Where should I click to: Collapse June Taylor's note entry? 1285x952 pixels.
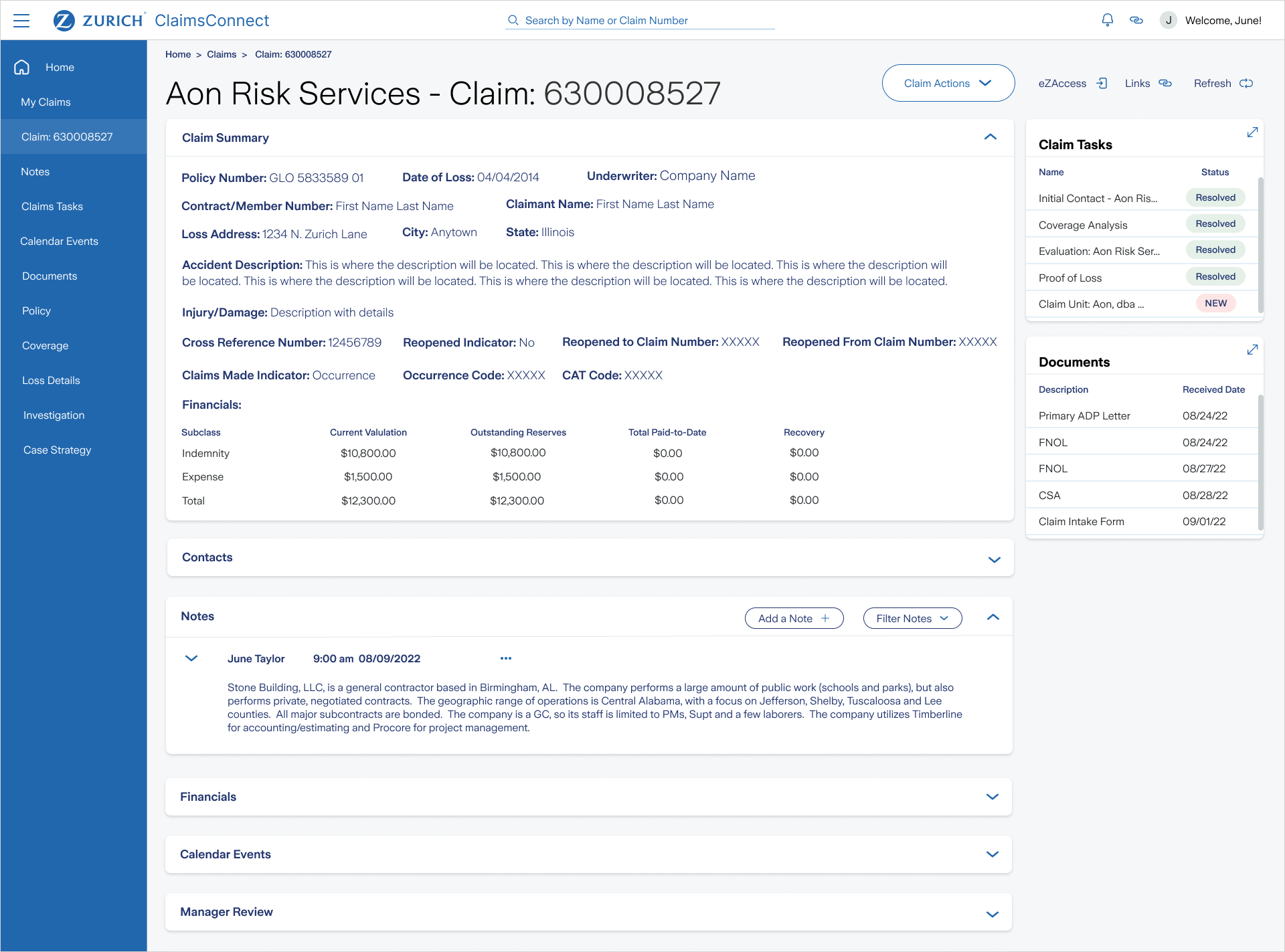191,658
